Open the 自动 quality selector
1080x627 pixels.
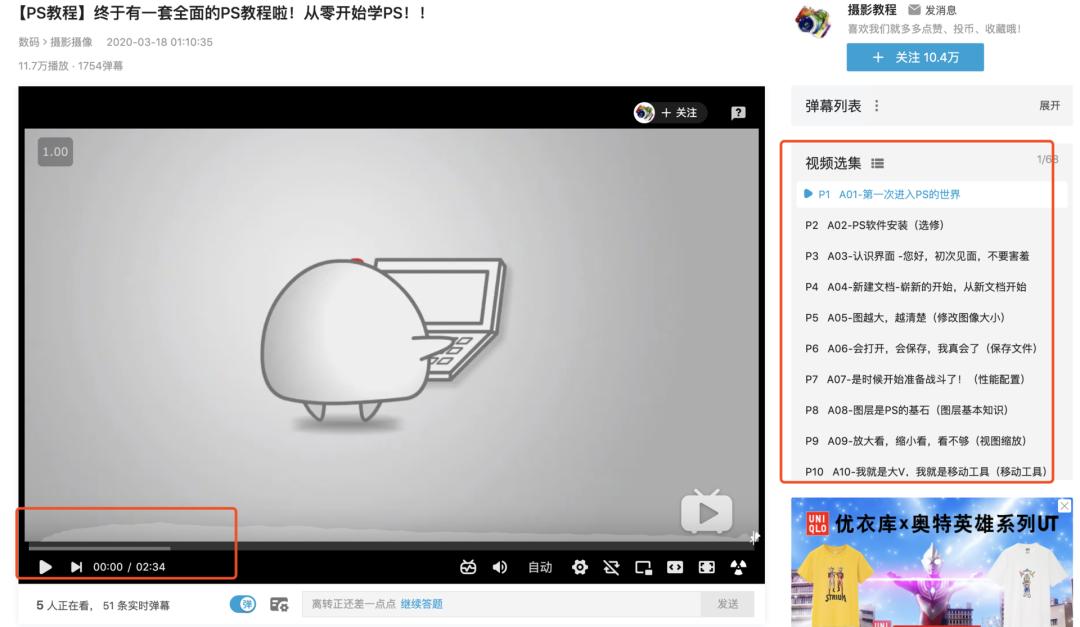(540, 567)
